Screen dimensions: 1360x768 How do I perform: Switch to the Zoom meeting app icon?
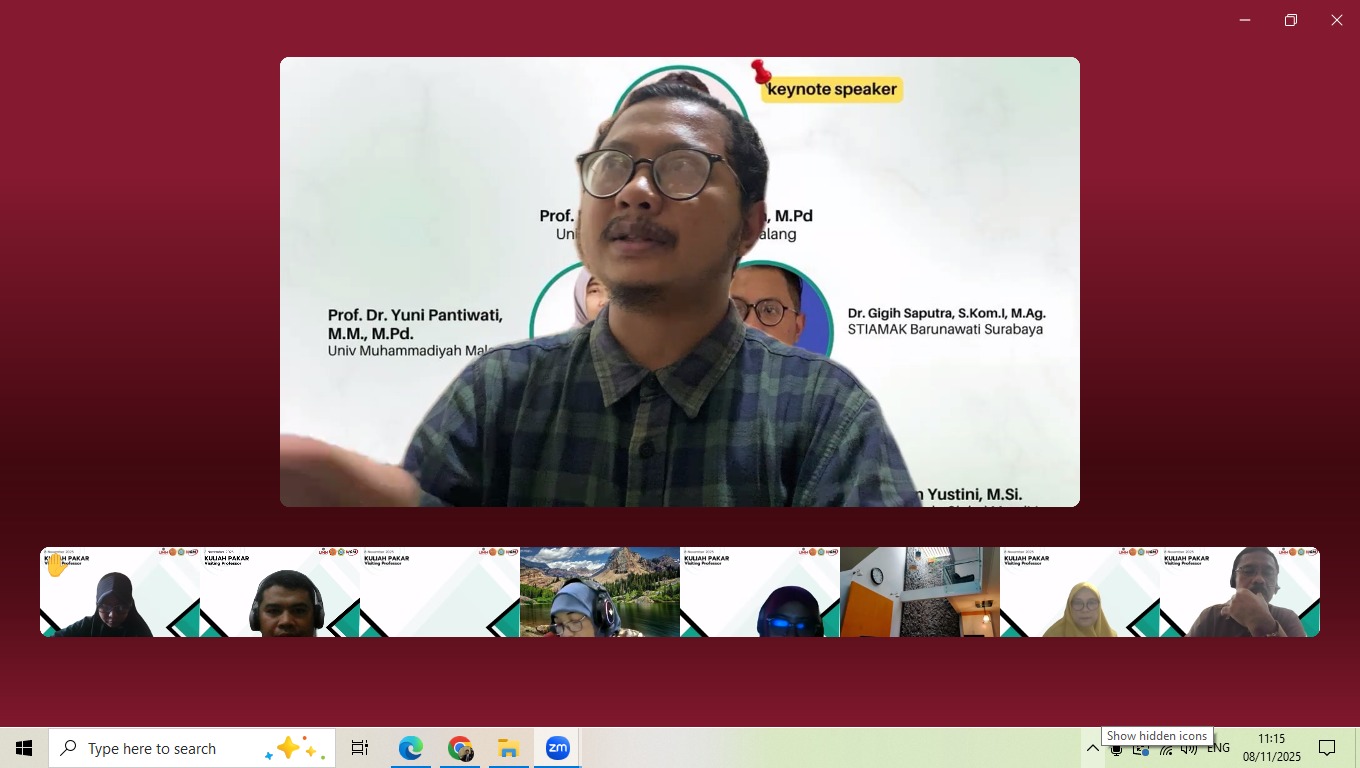[x=557, y=748]
